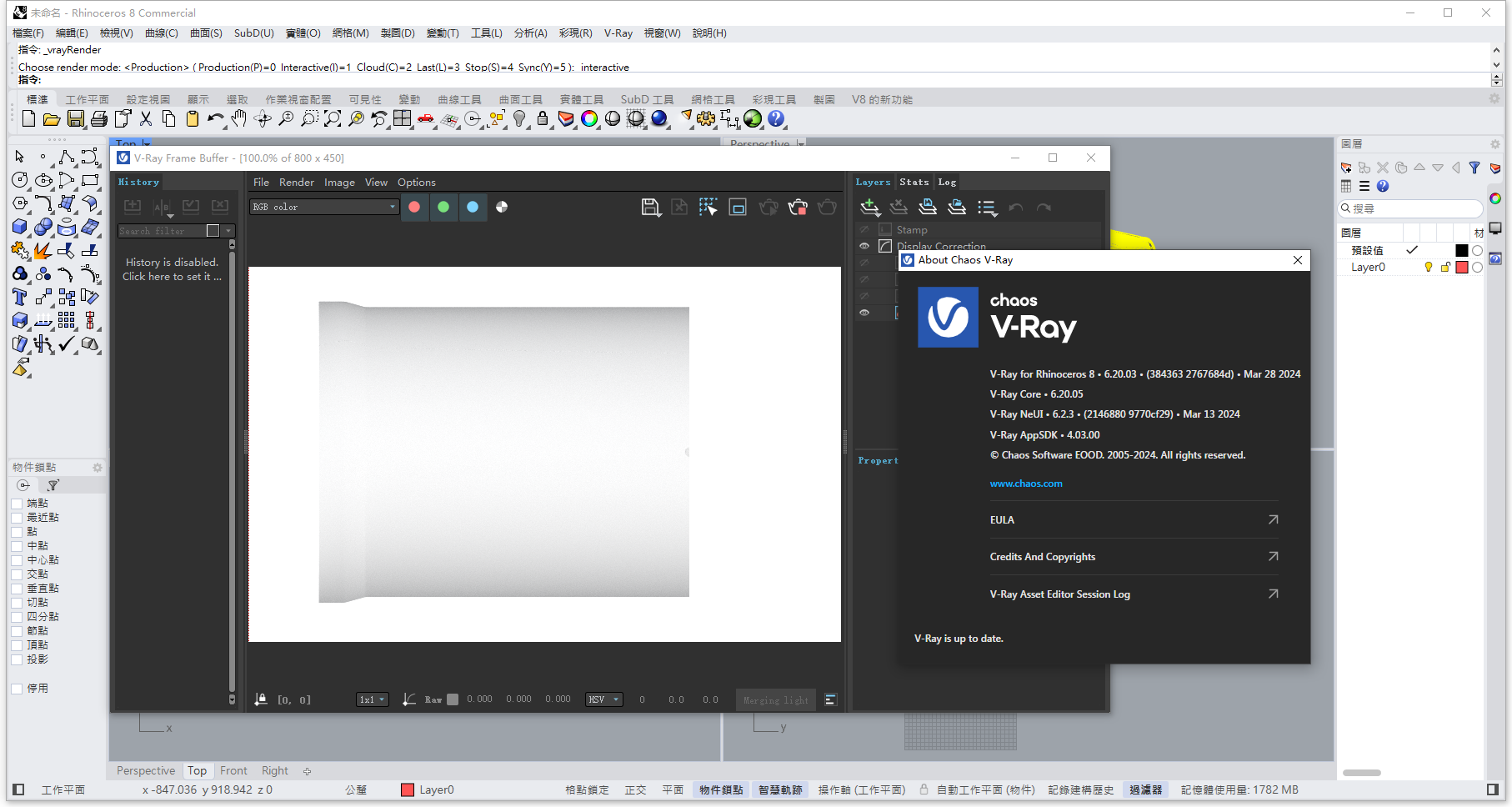Open Rhino options gear icon
Image resolution: width=1512 pixels, height=807 pixels.
click(x=706, y=119)
